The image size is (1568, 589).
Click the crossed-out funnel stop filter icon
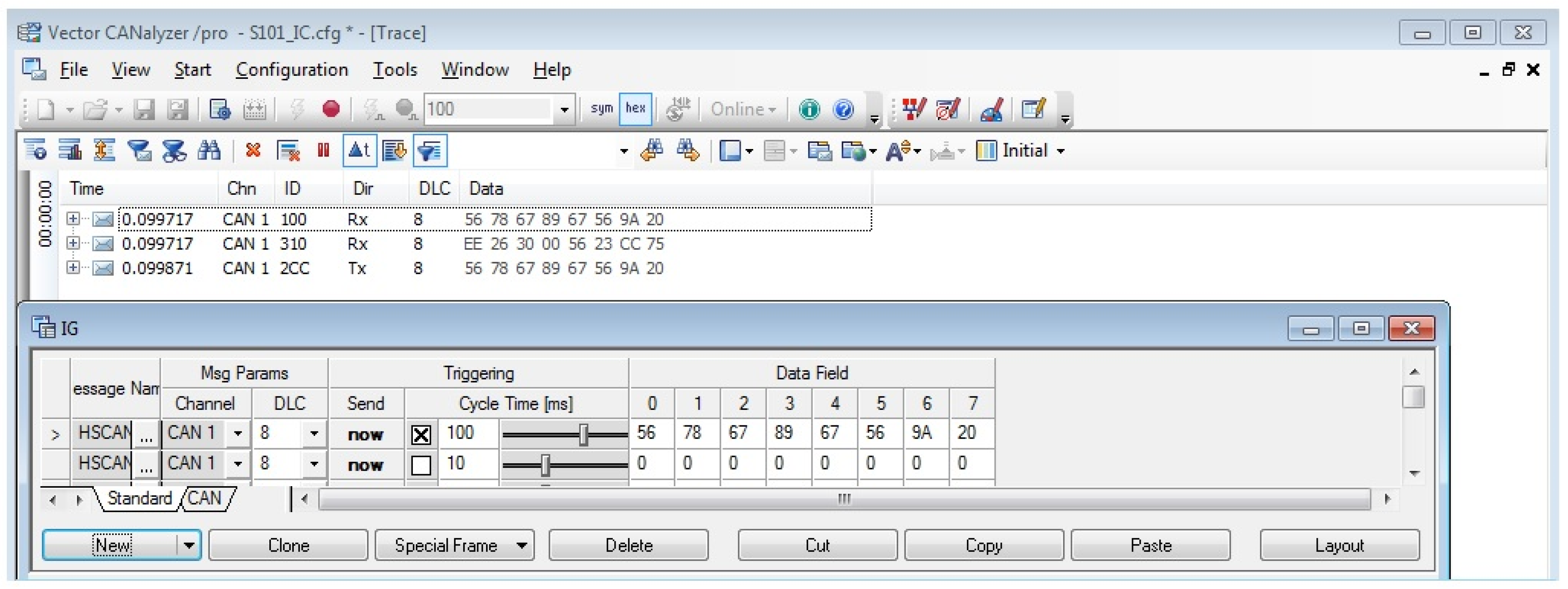[174, 150]
